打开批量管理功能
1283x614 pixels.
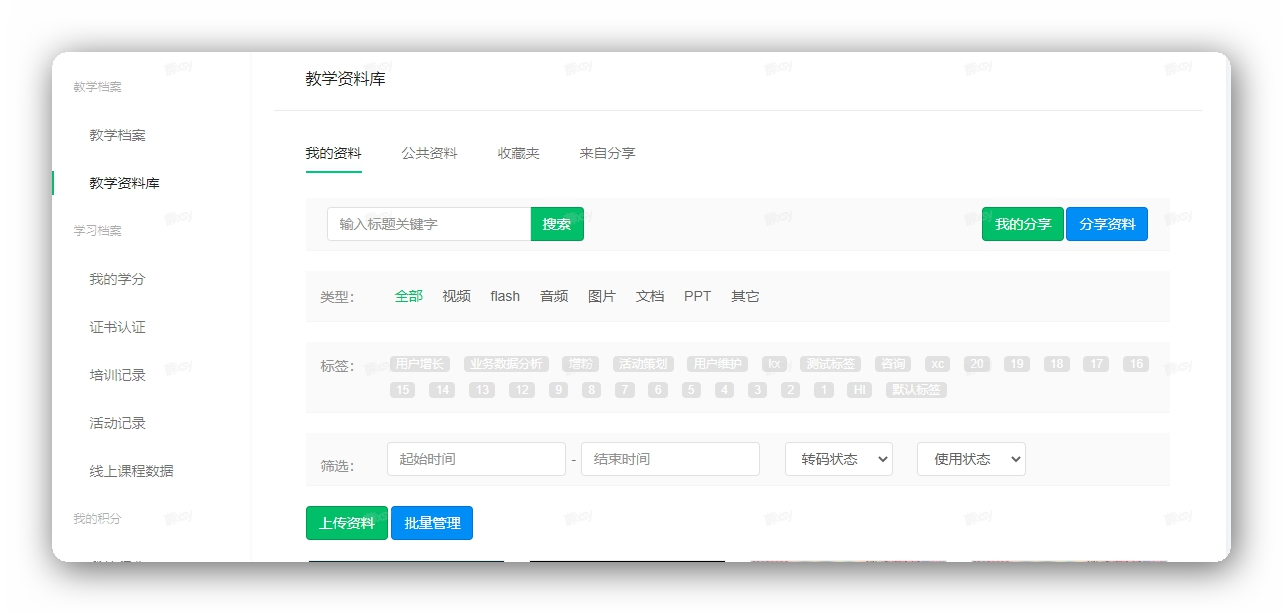tap(431, 522)
